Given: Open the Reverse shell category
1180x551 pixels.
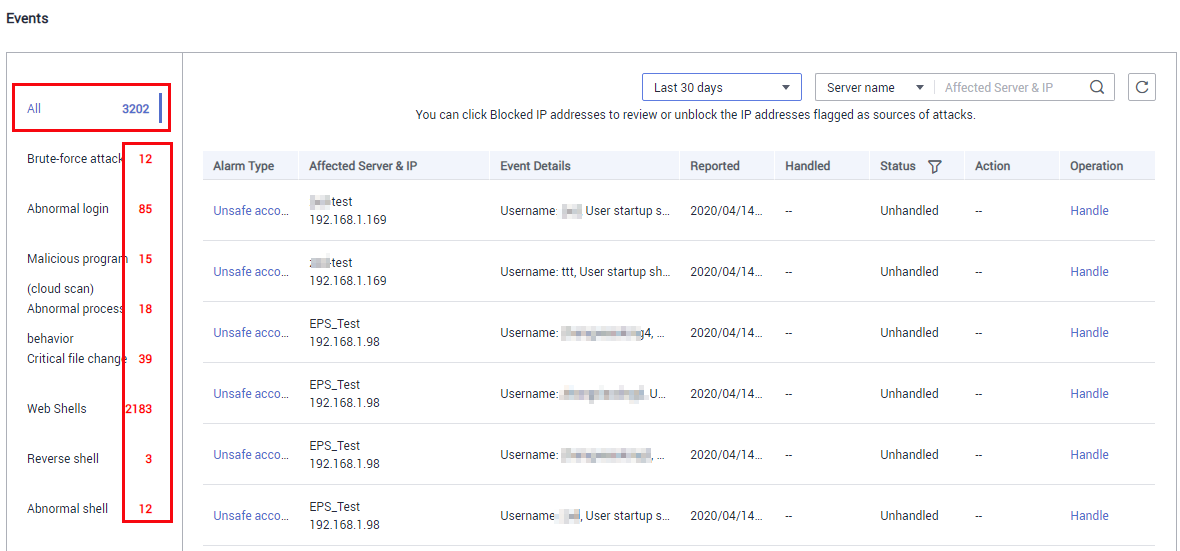Looking at the screenshot, I should (x=90, y=458).
